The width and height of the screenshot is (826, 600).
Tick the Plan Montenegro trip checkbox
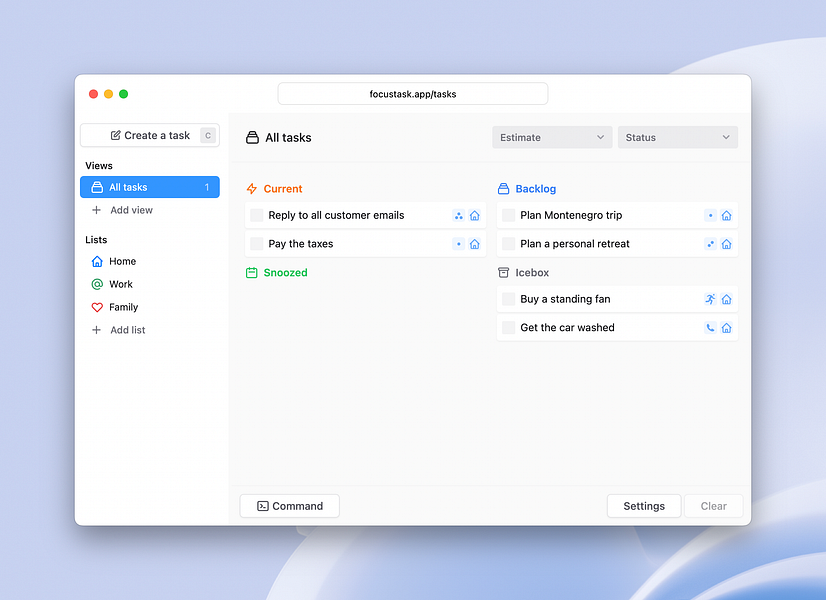click(508, 215)
